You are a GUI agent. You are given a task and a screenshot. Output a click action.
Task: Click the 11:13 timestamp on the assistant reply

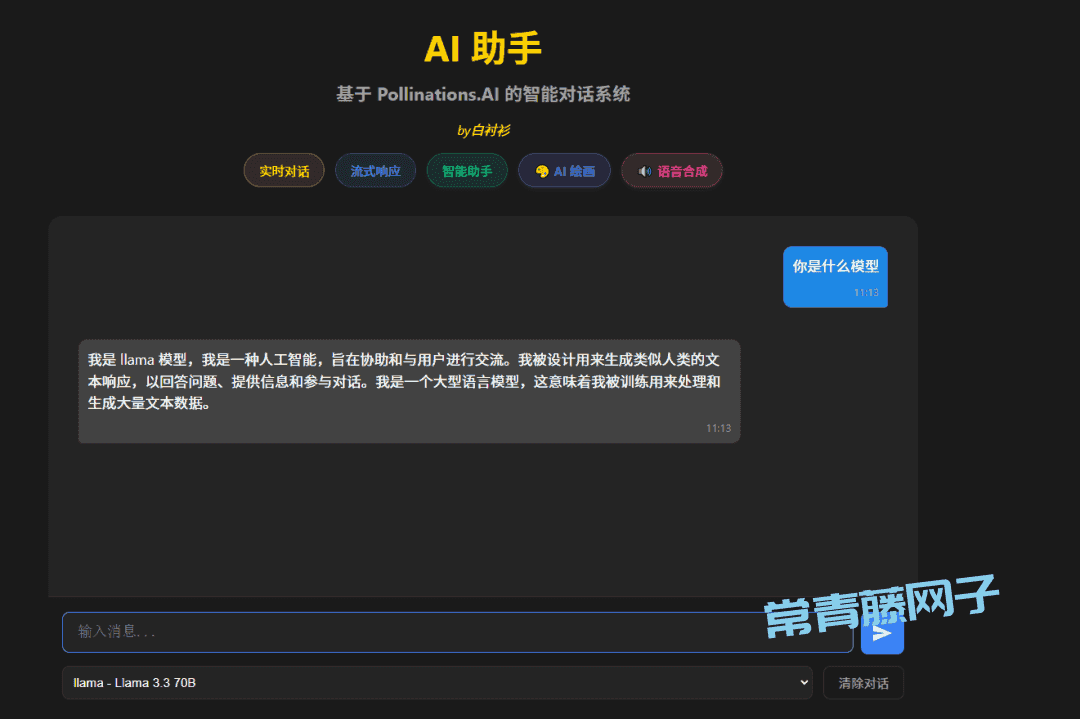pos(718,428)
